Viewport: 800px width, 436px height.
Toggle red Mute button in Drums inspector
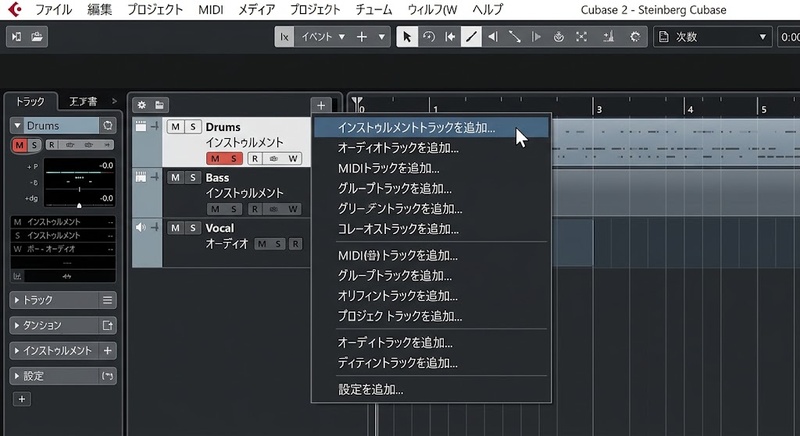(x=19, y=145)
